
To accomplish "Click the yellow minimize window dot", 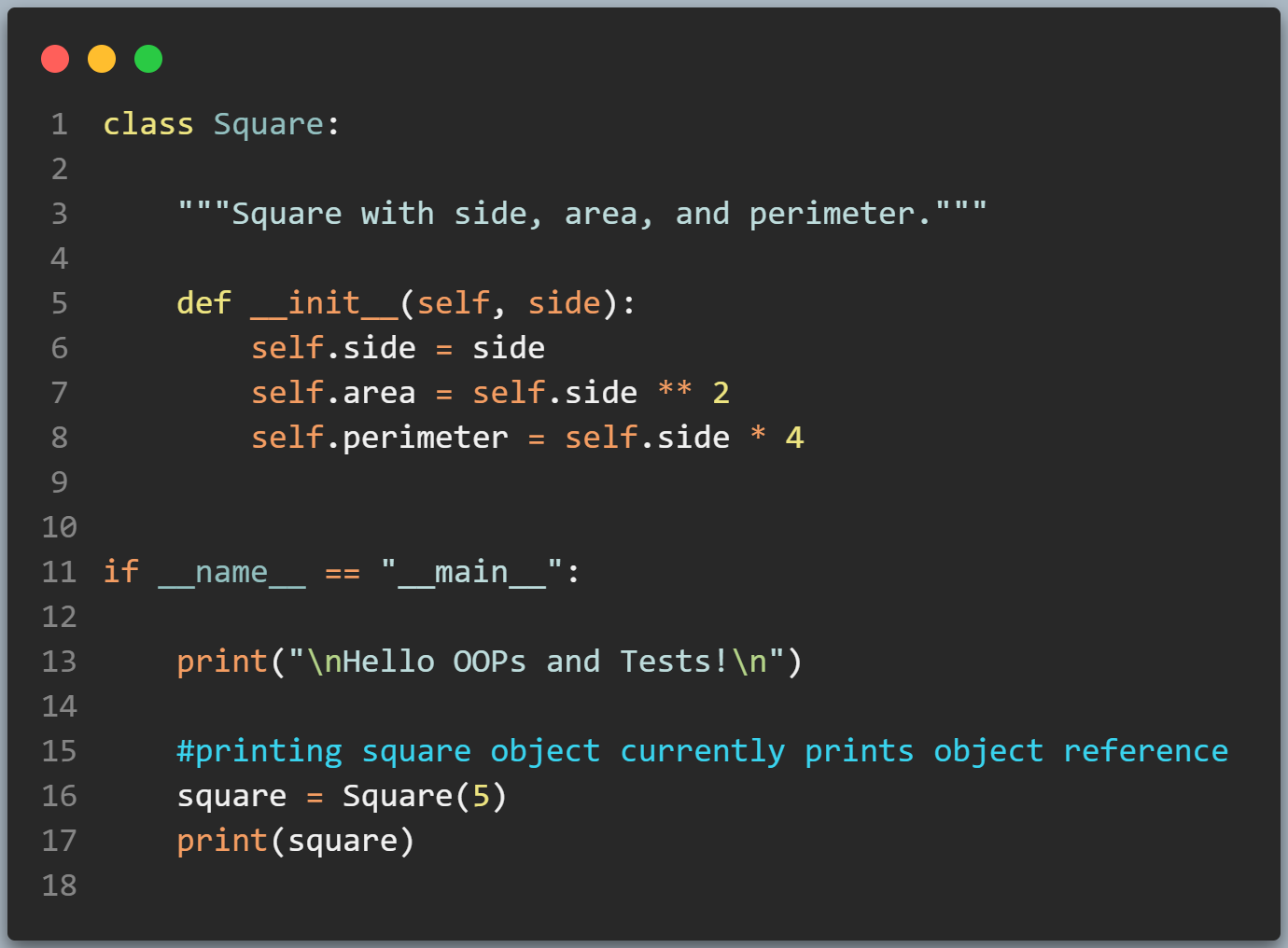I will pos(102,59).
